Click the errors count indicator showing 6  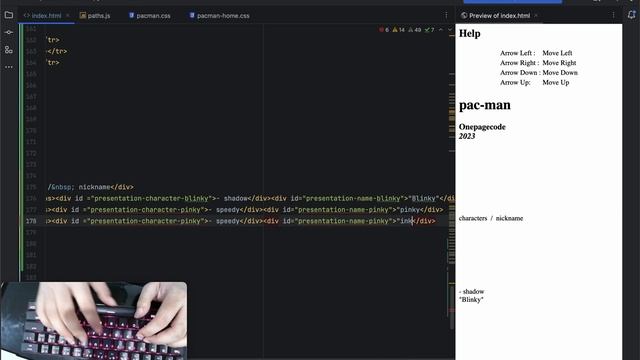[x=384, y=30]
